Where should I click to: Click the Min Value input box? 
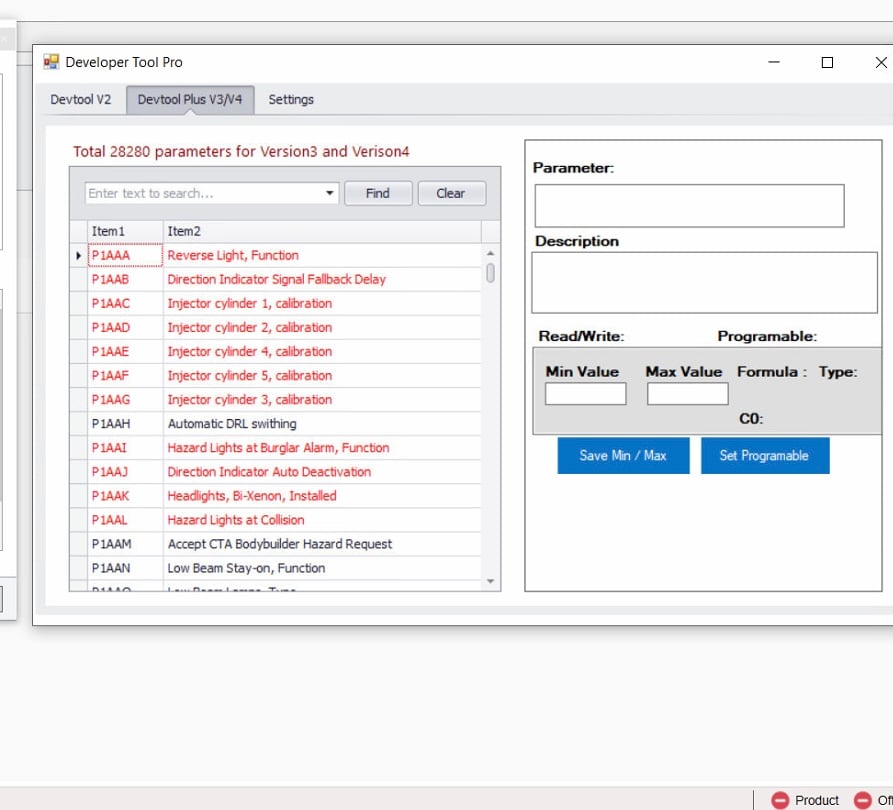585,394
